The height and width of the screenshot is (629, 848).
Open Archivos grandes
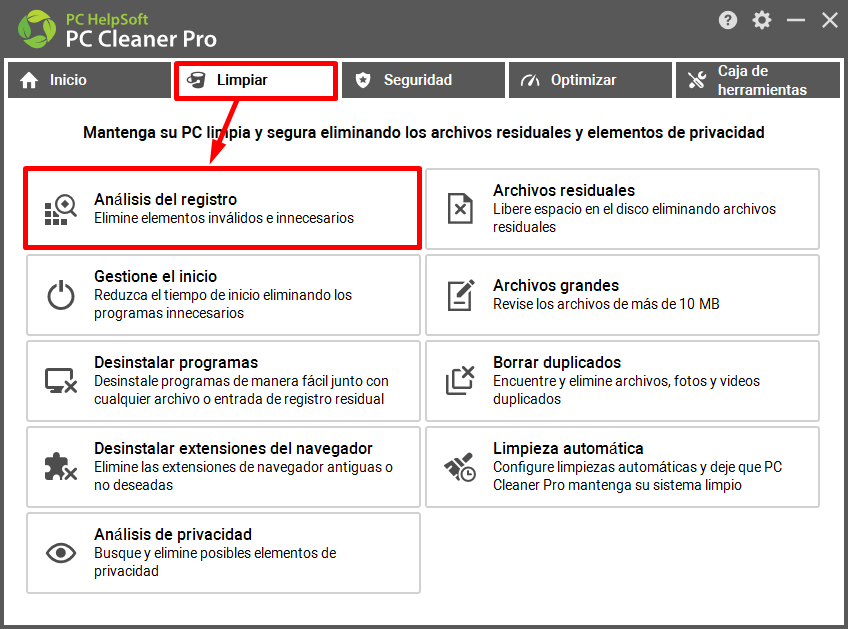coord(622,295)
